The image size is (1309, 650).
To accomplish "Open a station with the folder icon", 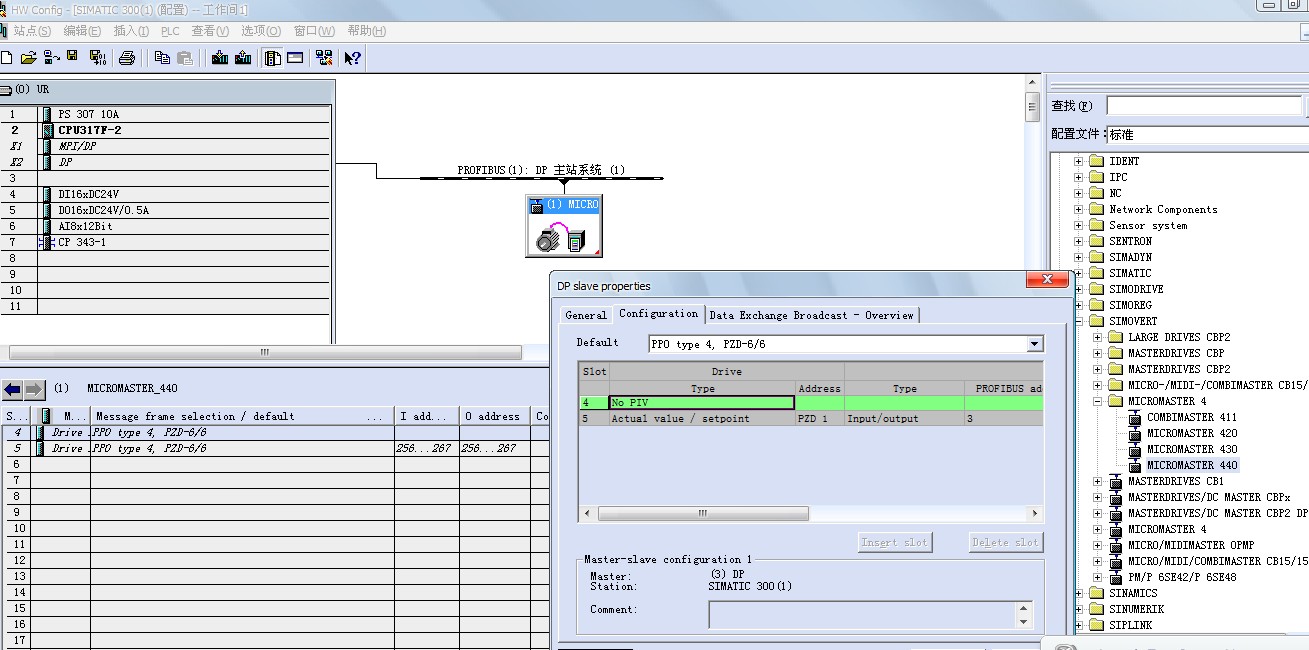I will tap(28, 58).
